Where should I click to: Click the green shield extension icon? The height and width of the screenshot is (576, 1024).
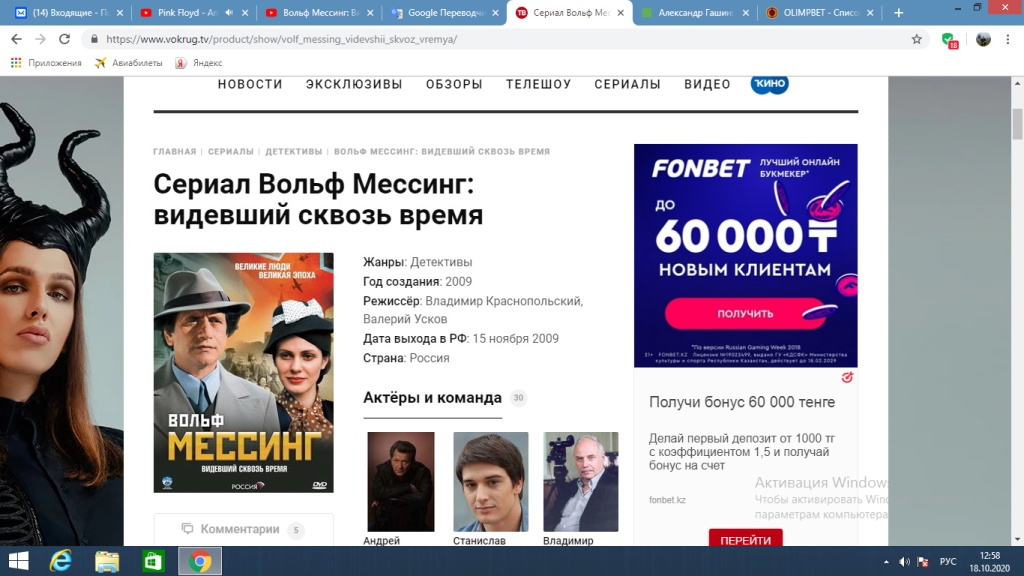950,40
